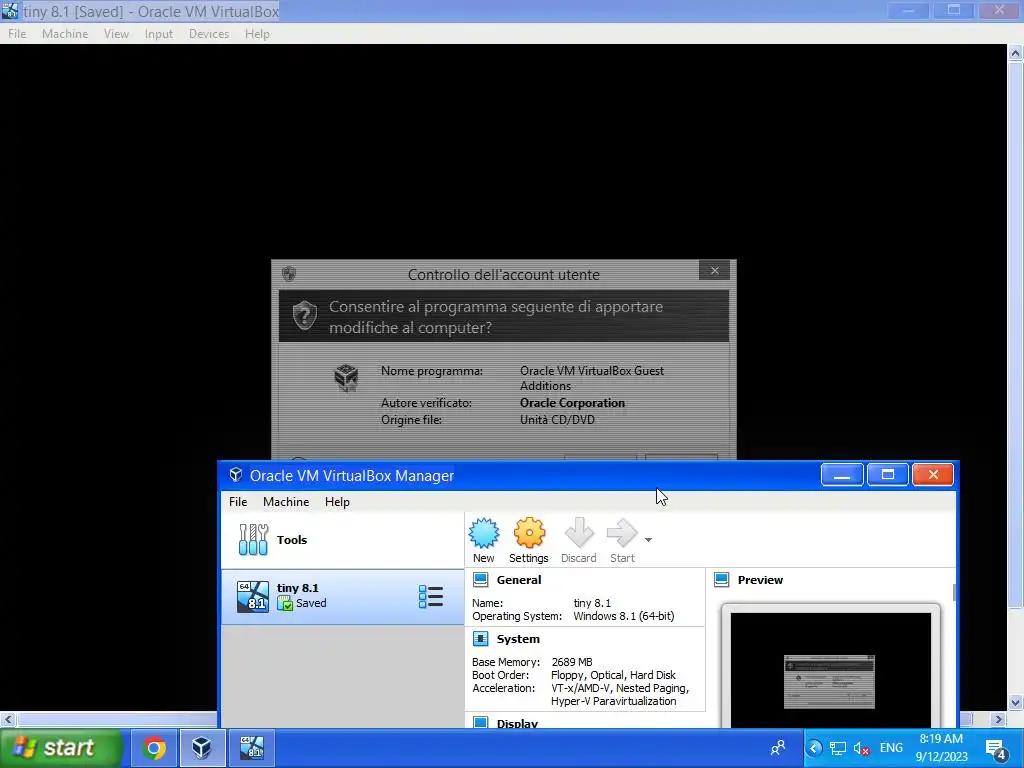The image size is (1024, 768).
Task: Open Machine menu in VirtualBox Manager
Action: (286, 502)
